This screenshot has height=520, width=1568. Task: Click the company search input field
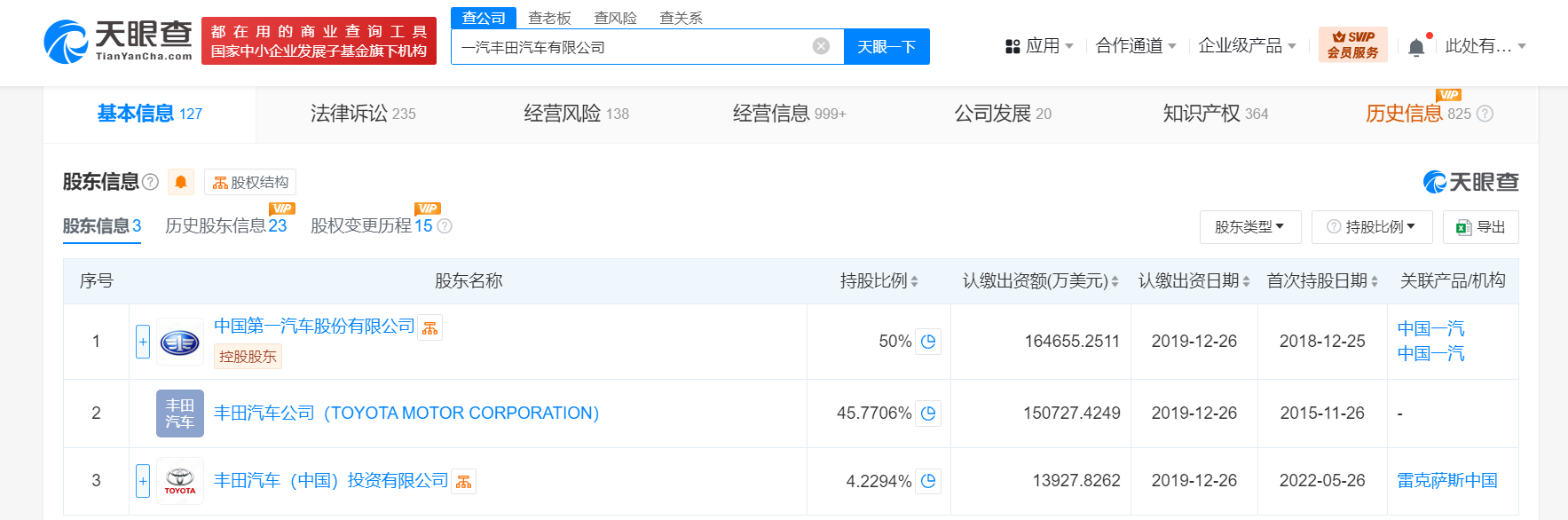tap(630, 47)
